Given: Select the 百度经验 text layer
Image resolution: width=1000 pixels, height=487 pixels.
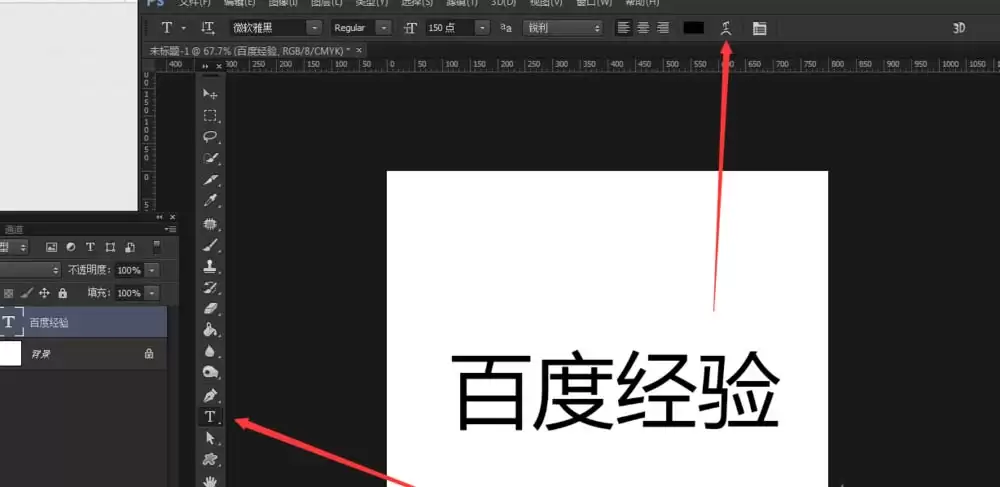Looking at the screenshot, I should (x=84, y=322).
